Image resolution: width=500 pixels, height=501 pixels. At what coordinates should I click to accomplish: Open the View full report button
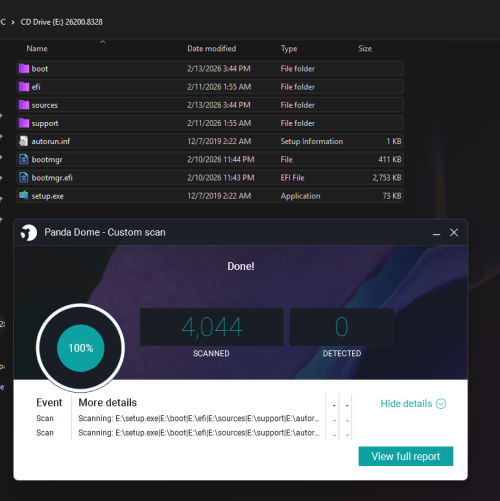coord(406,456)
